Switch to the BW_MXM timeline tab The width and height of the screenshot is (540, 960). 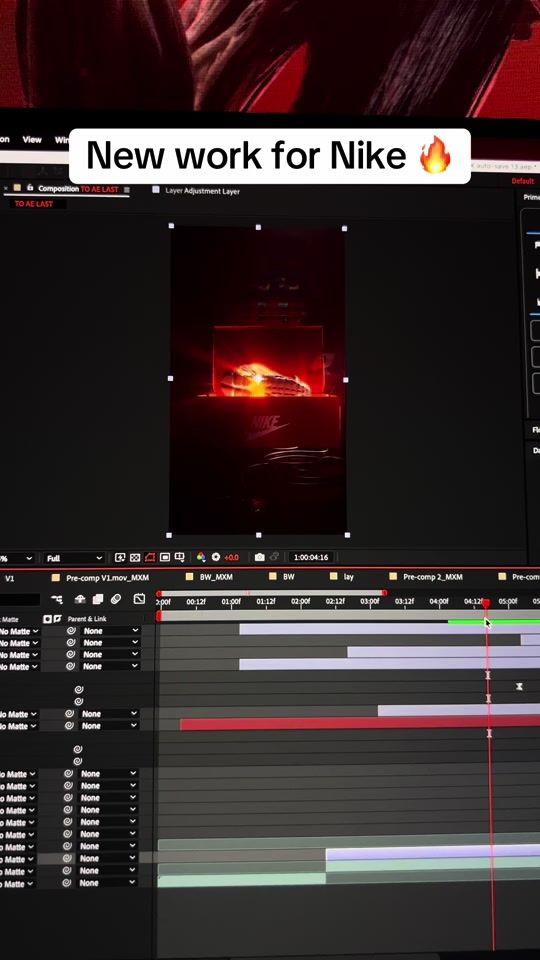(x=216, y=577)
